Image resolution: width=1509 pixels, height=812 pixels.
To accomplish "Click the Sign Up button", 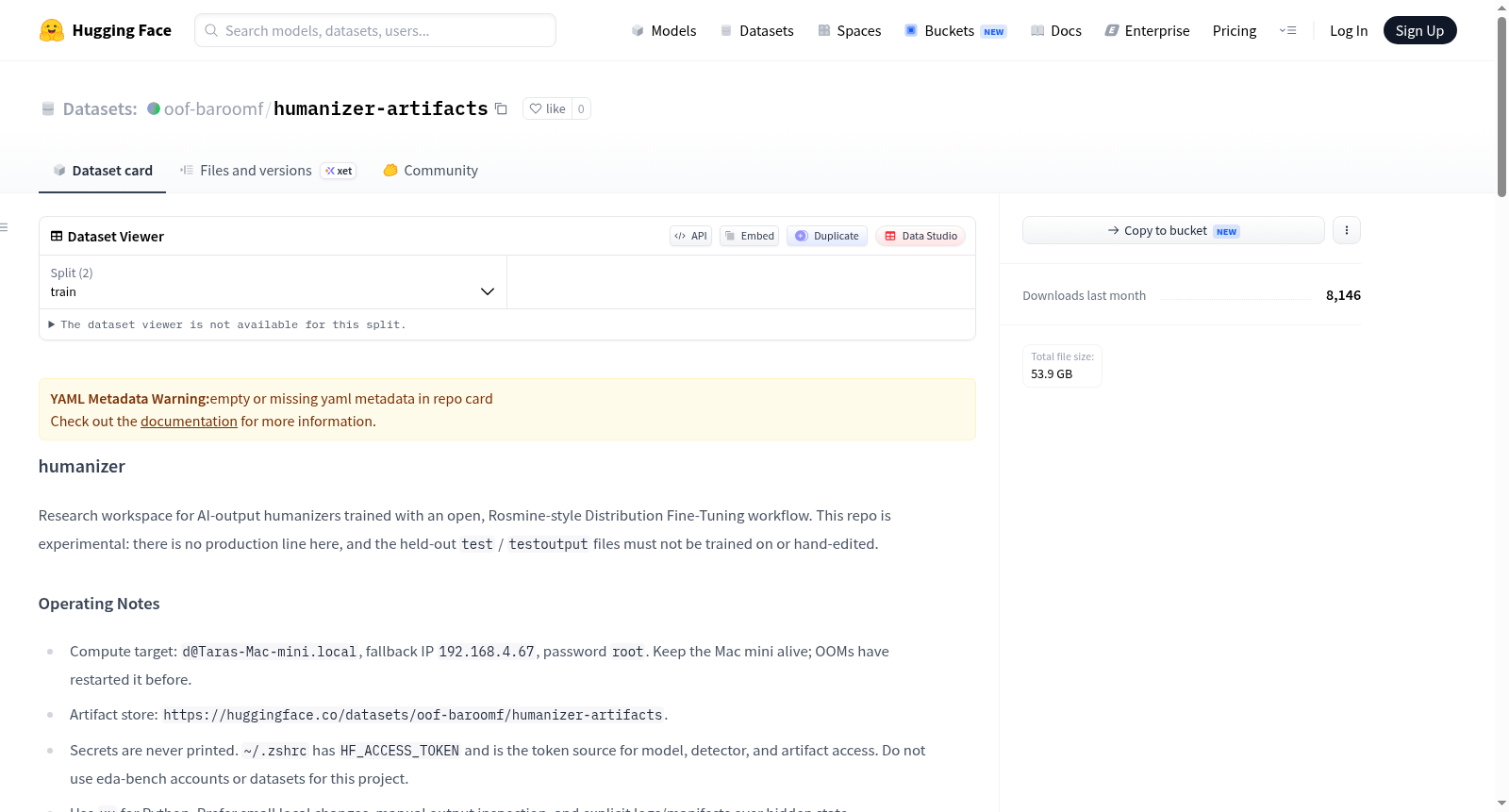I will pos(1419,30).
